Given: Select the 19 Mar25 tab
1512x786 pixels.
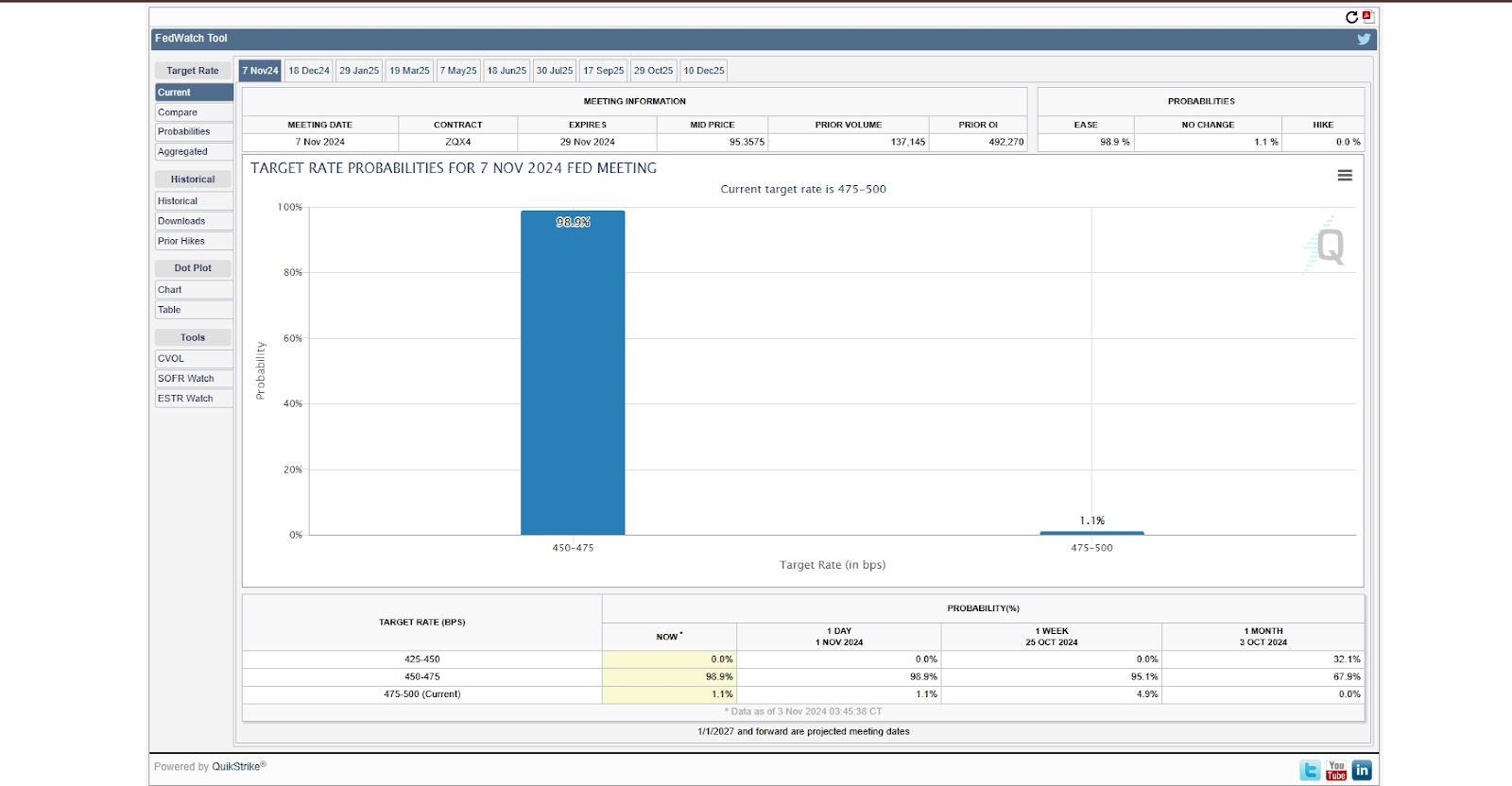Looking at the screenshot, I should 409,71.
